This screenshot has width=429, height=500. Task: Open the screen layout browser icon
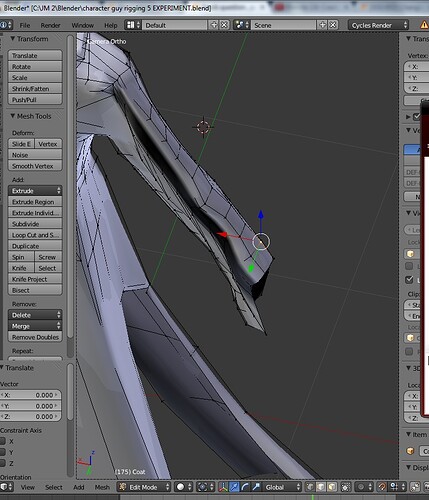pyautogui.click(x=133, y=25)
